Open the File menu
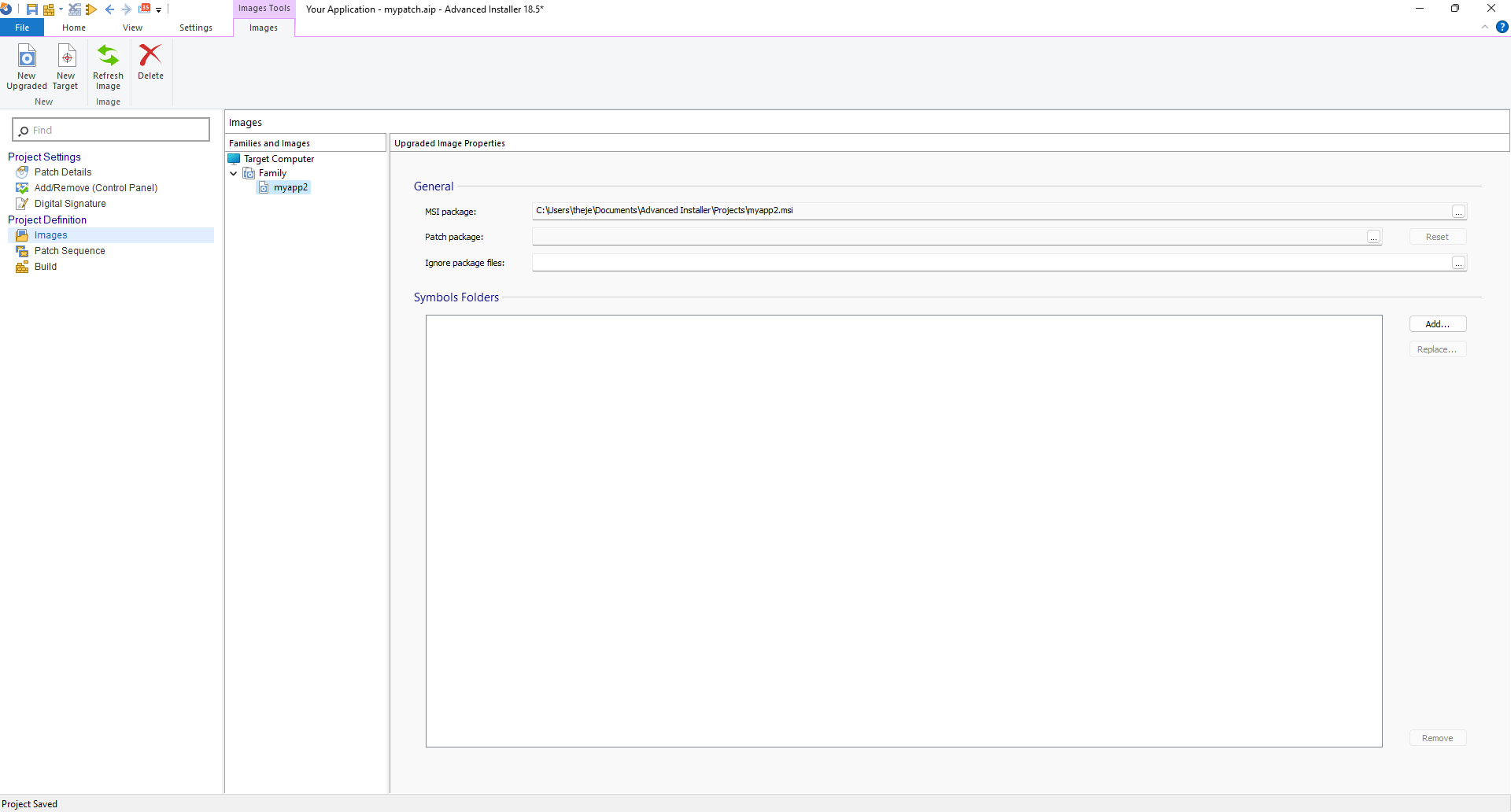This screenshot has height=812, width=1511. pyautogui.click(x=22, y=28)
